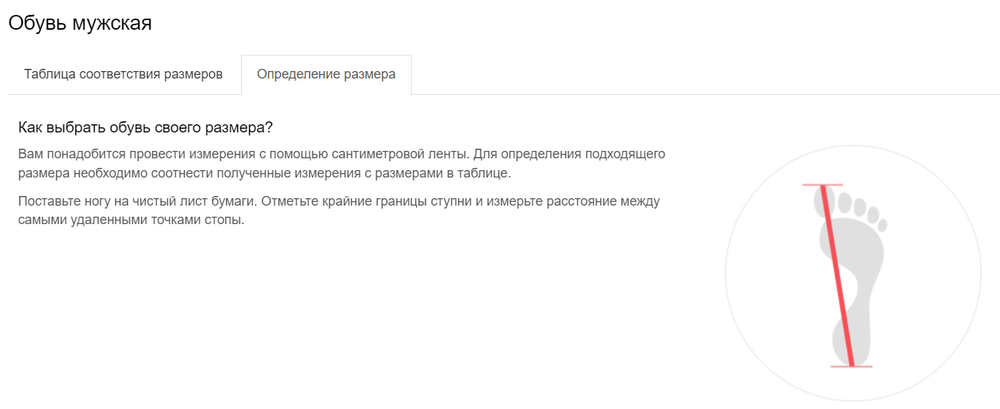Click the smallest toe of the footprint
This screenshot has width=1000, height=409.
881,218
